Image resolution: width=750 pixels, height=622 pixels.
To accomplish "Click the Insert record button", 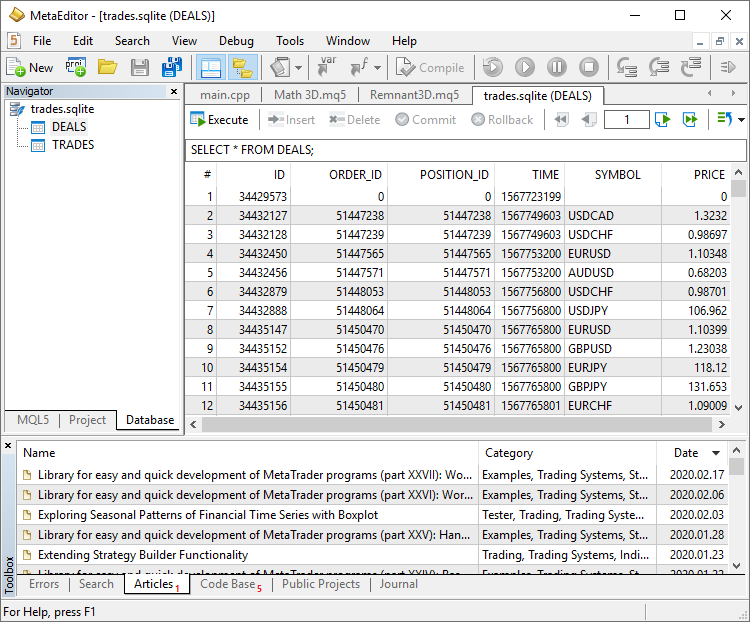I will (x=291, y=120).
